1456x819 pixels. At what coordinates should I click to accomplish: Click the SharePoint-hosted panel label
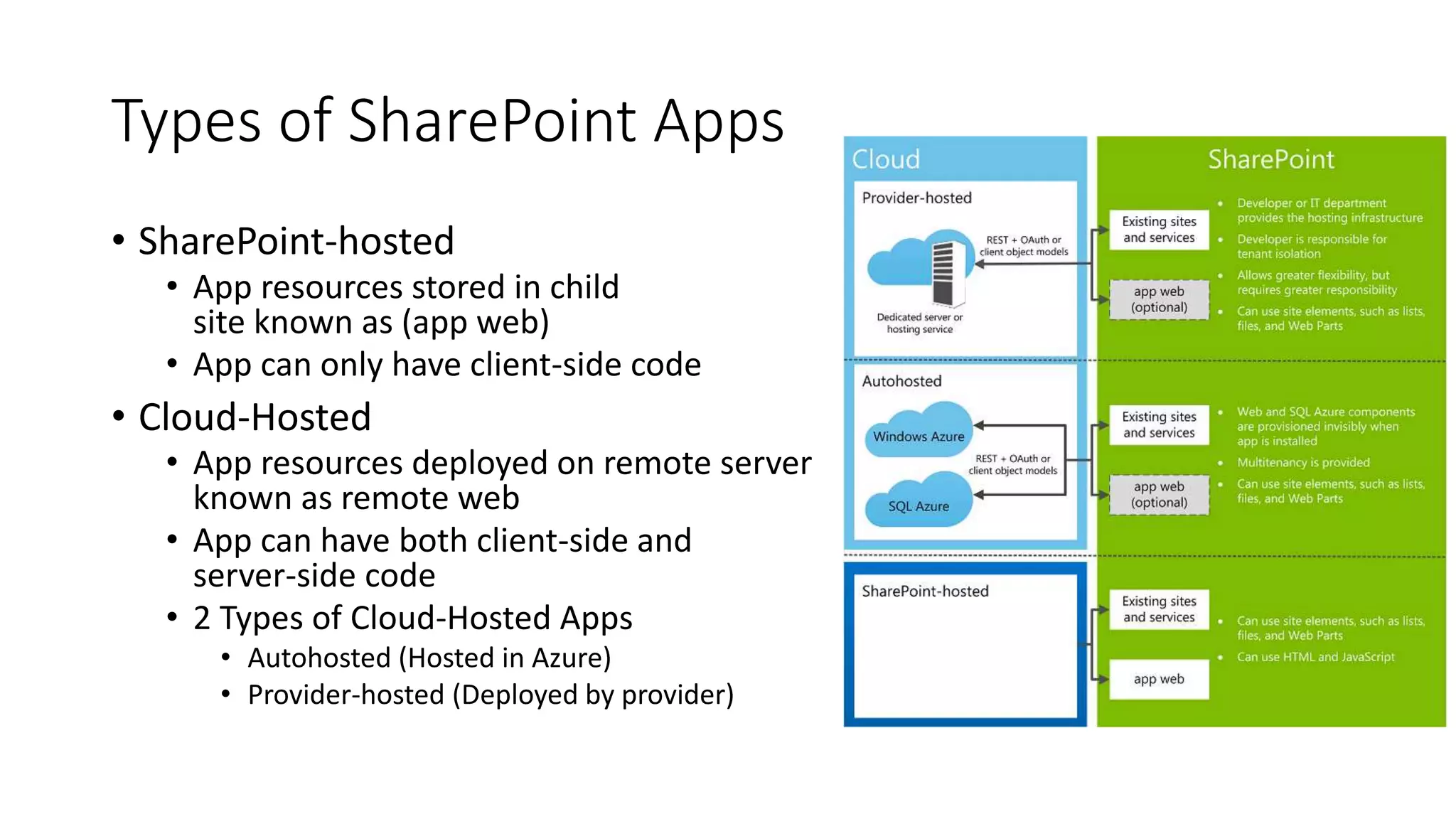(925, 591)
